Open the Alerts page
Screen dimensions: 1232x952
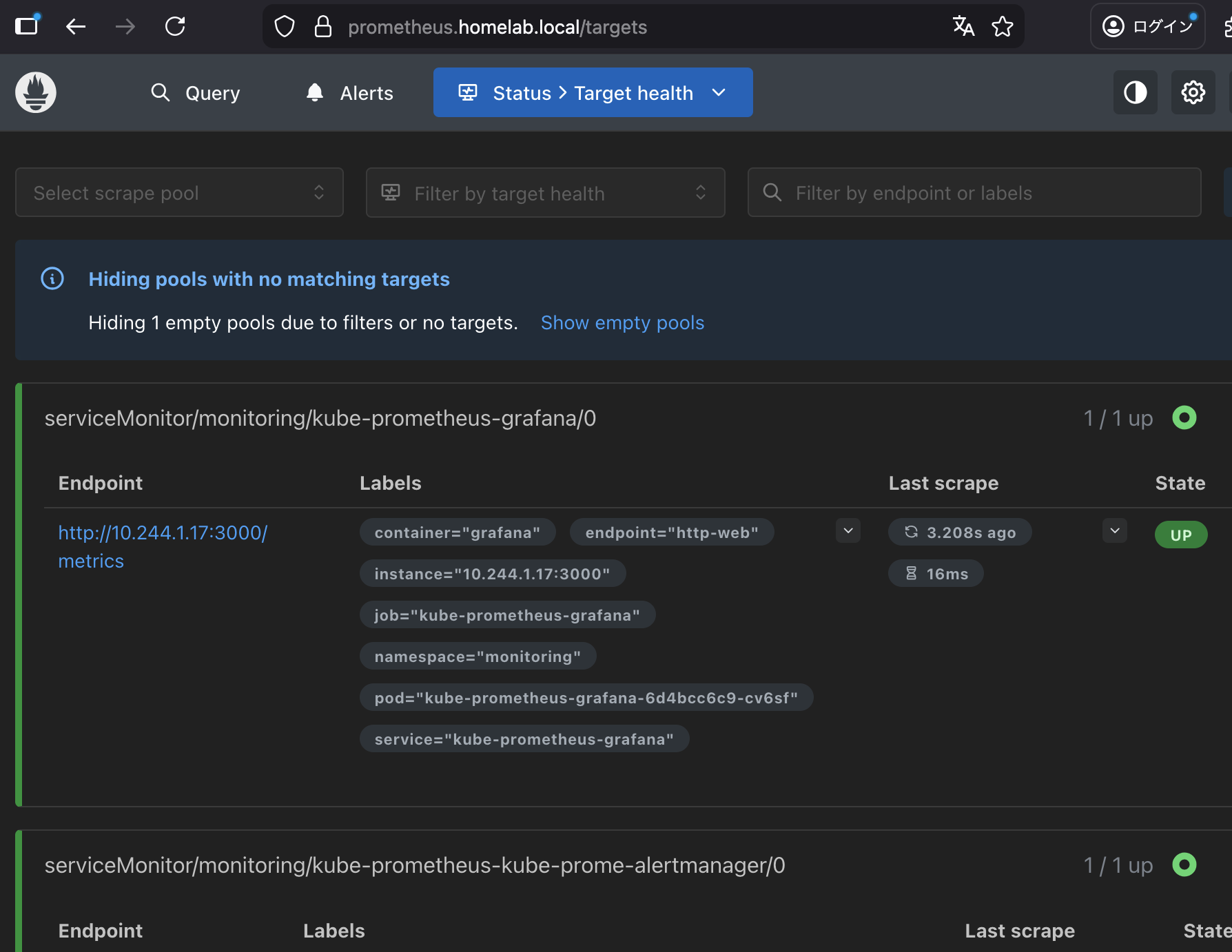[349, 93]
